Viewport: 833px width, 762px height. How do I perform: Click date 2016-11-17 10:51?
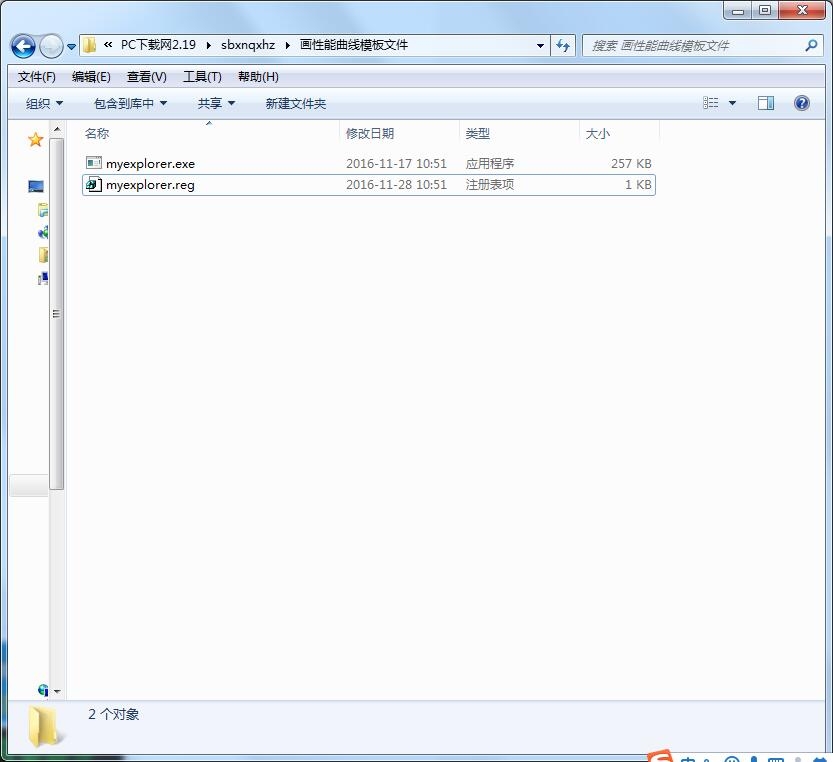click(x=396, y=164)
